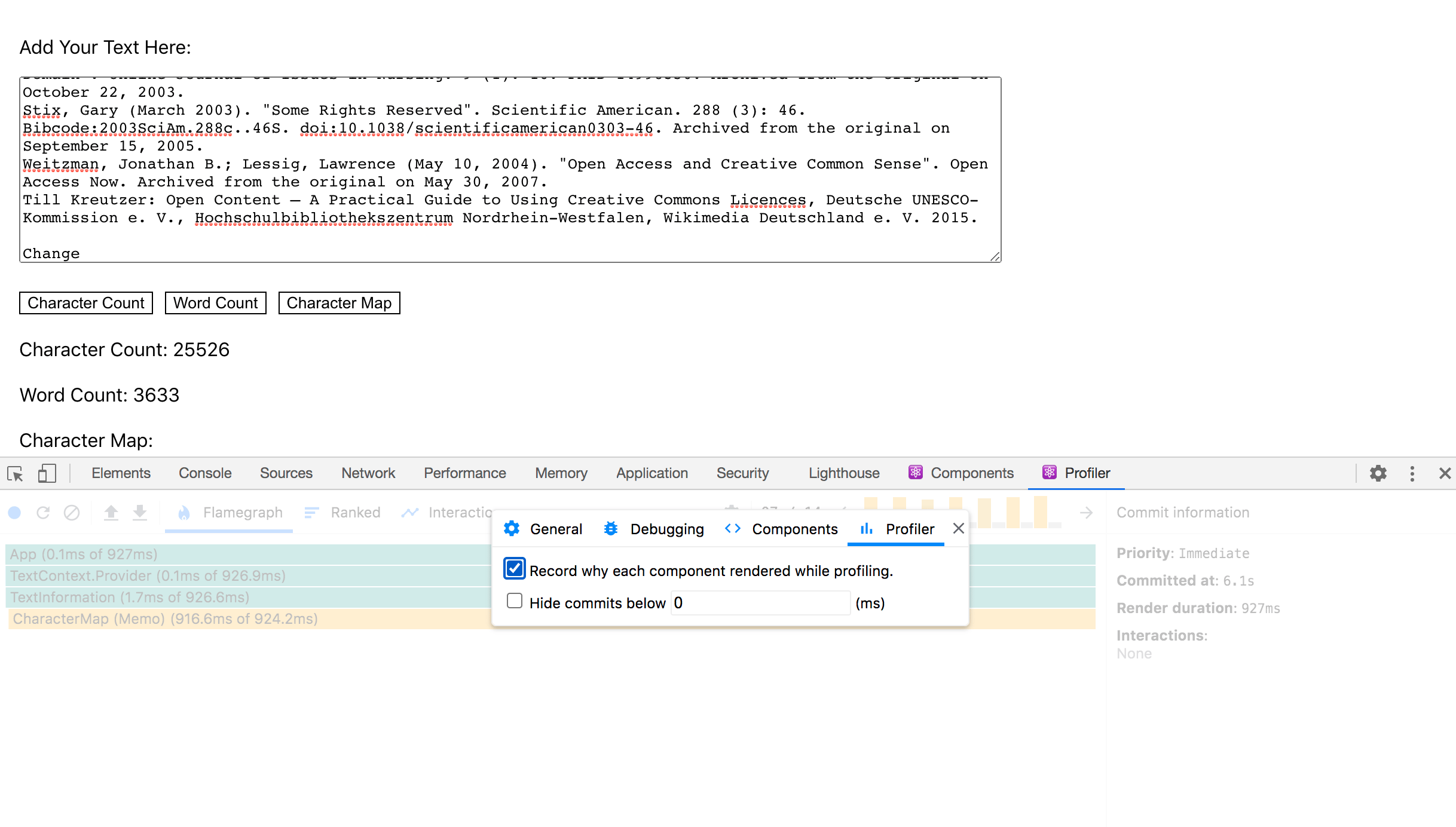This screenshot has width=1456, height=827.
Task: Toggle device toolbar icon
Action: [x=47, y=474]
